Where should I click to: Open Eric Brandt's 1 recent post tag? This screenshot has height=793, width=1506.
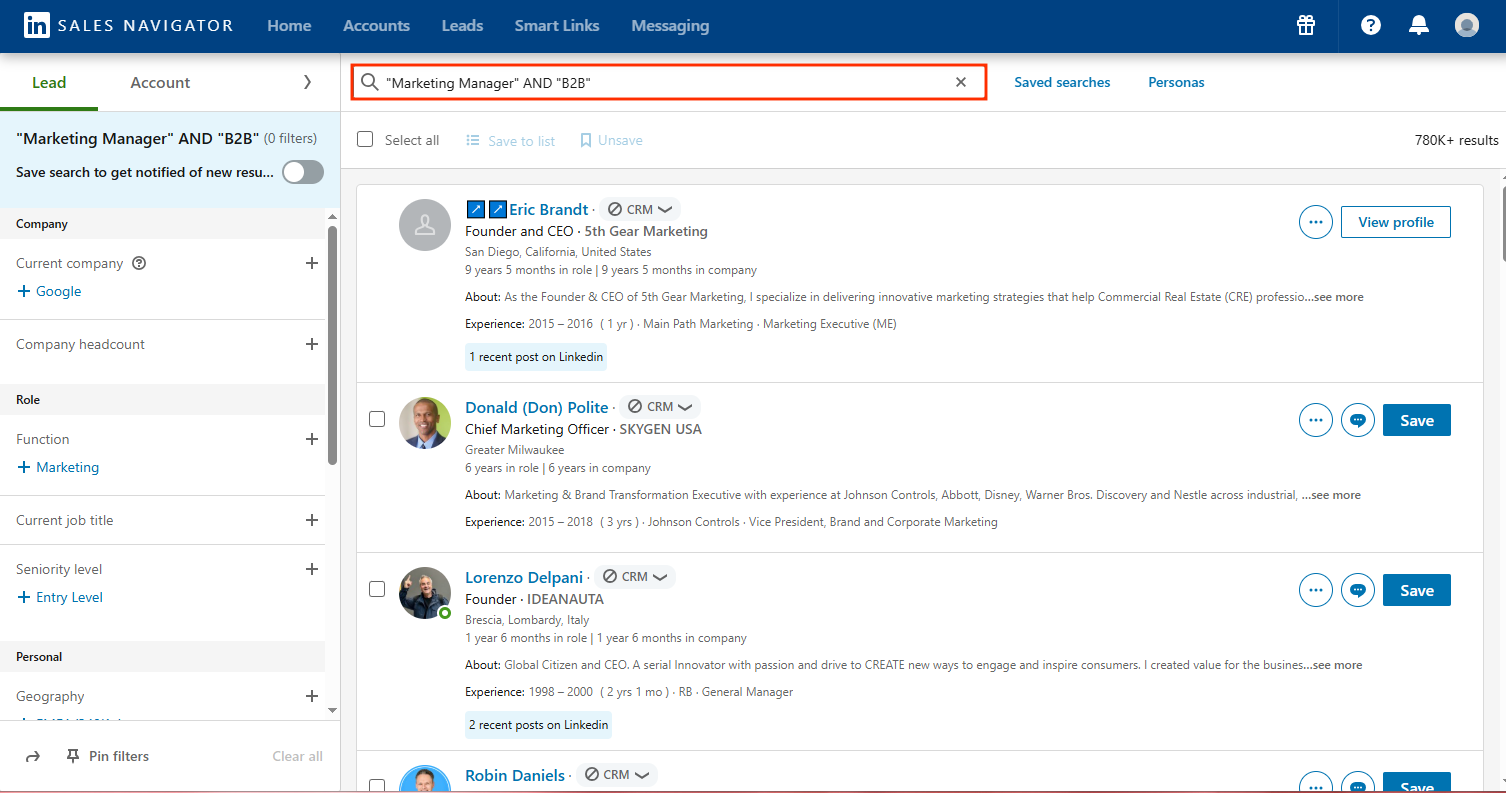(536, 357)
